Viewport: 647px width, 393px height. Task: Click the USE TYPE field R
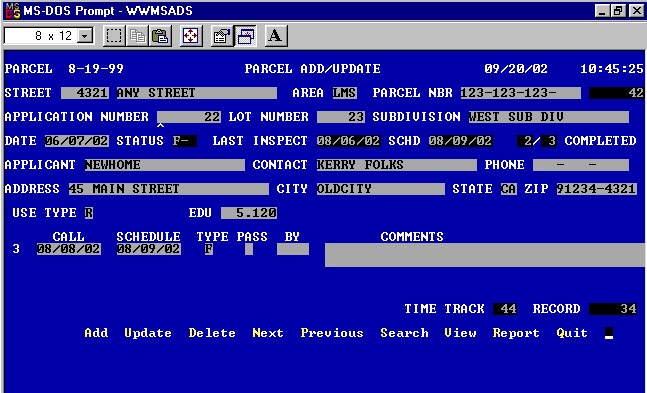pos(89,213)
